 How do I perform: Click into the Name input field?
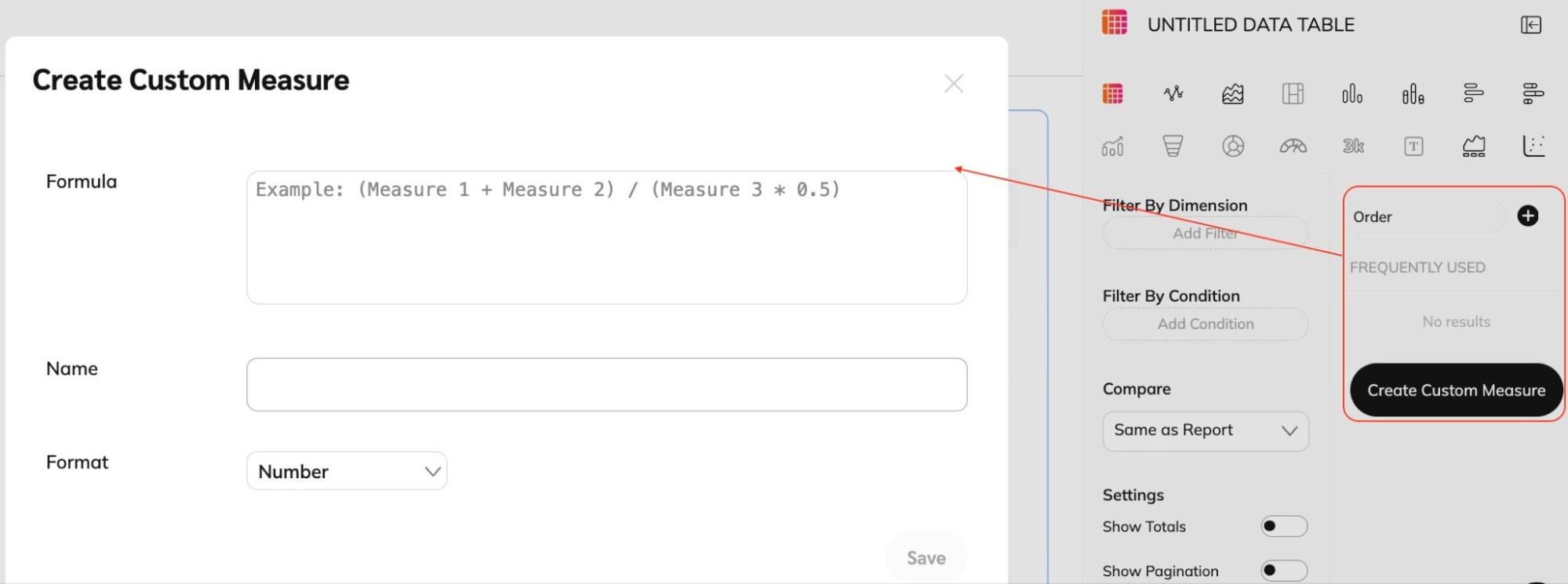click(606, 385)
